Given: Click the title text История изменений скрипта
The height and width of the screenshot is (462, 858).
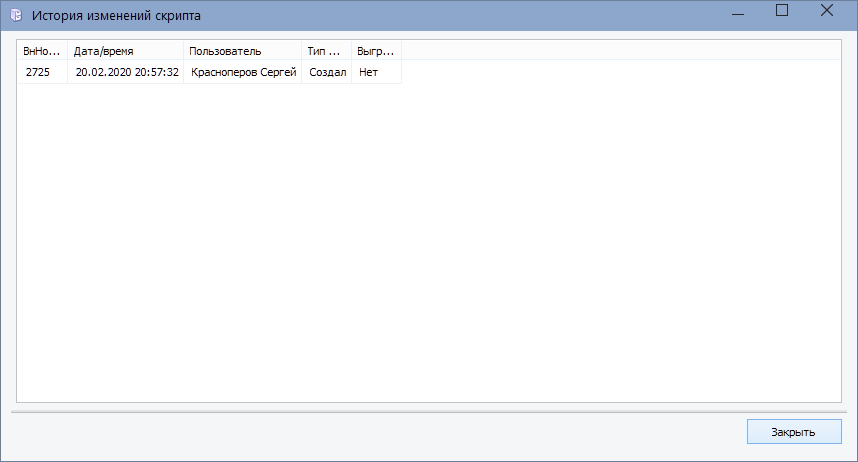Looking at the screenshot, I should click(115, 16).
